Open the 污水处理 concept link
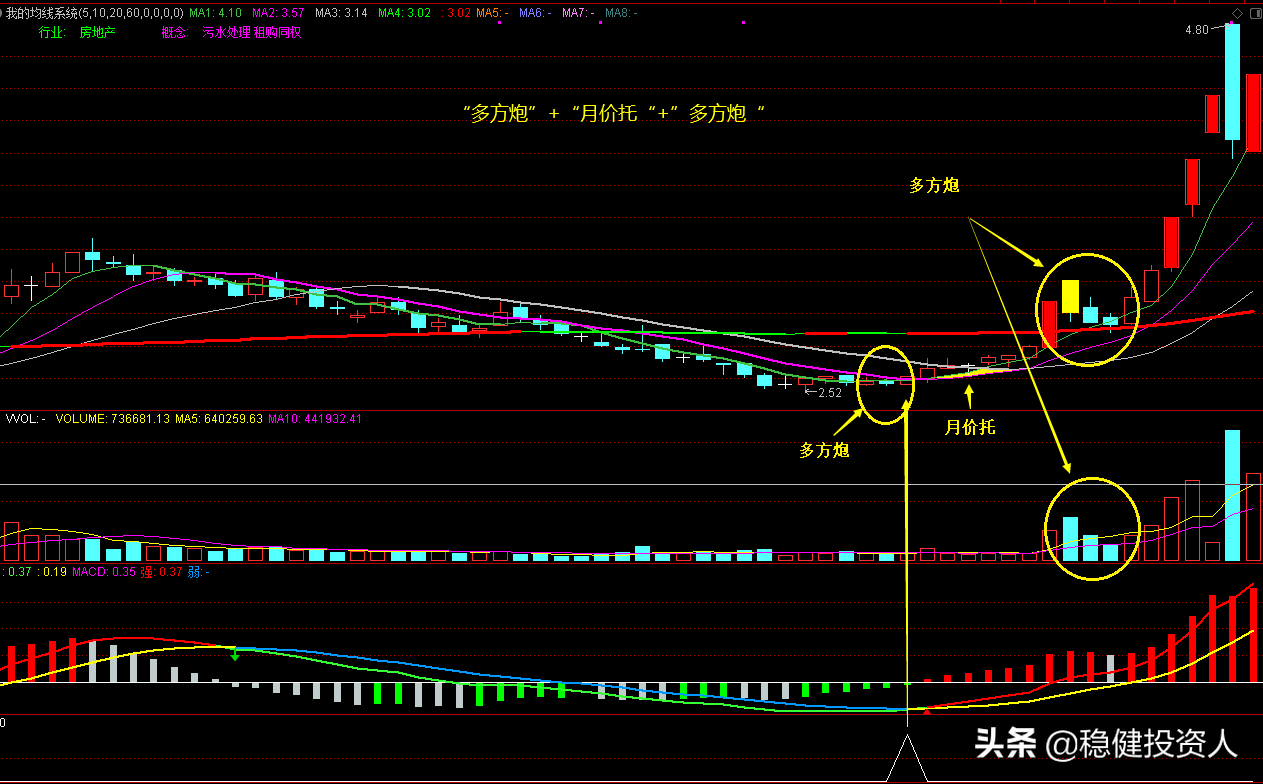Screen dimensions: 1263x784 click(226, 32)
